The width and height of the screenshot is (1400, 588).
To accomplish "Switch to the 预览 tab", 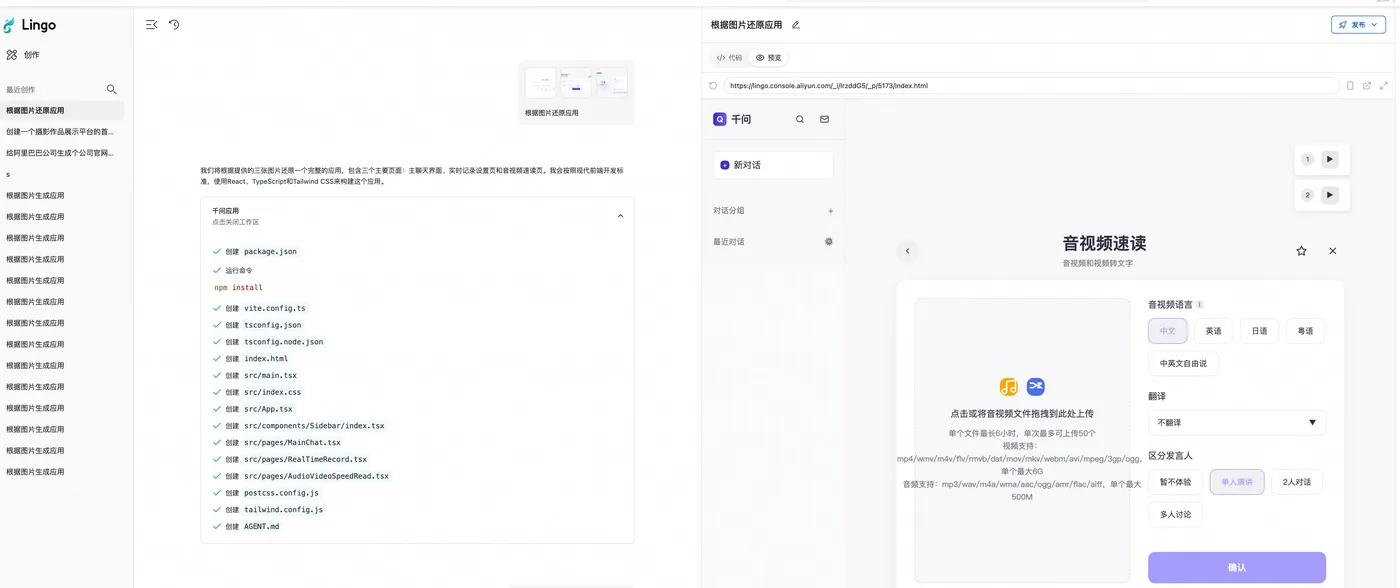I will [x=769, y=58].
